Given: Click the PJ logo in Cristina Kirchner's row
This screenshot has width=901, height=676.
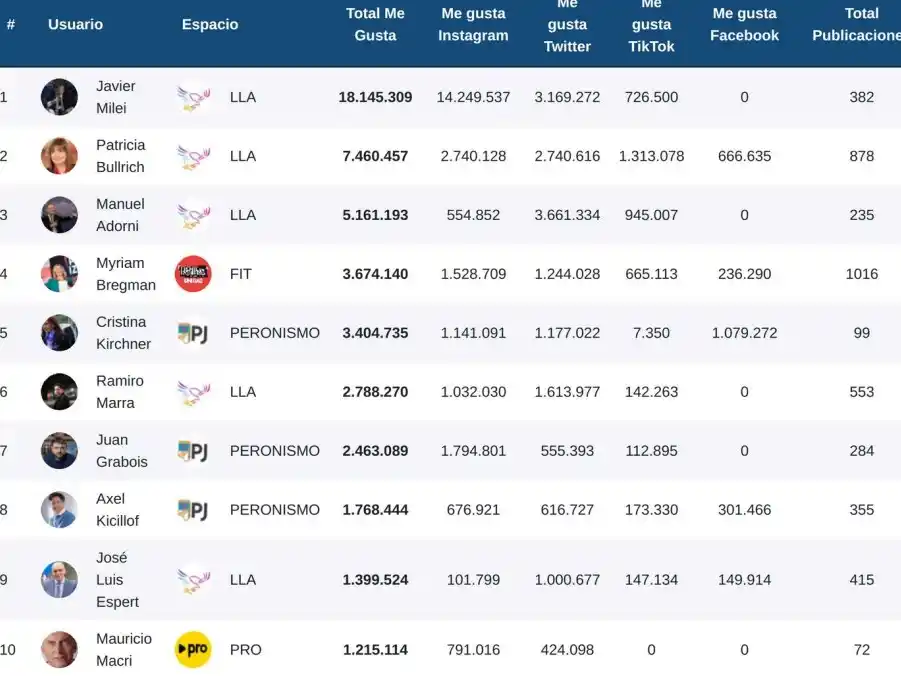Looking at the screenshot, I should point(192,333).
